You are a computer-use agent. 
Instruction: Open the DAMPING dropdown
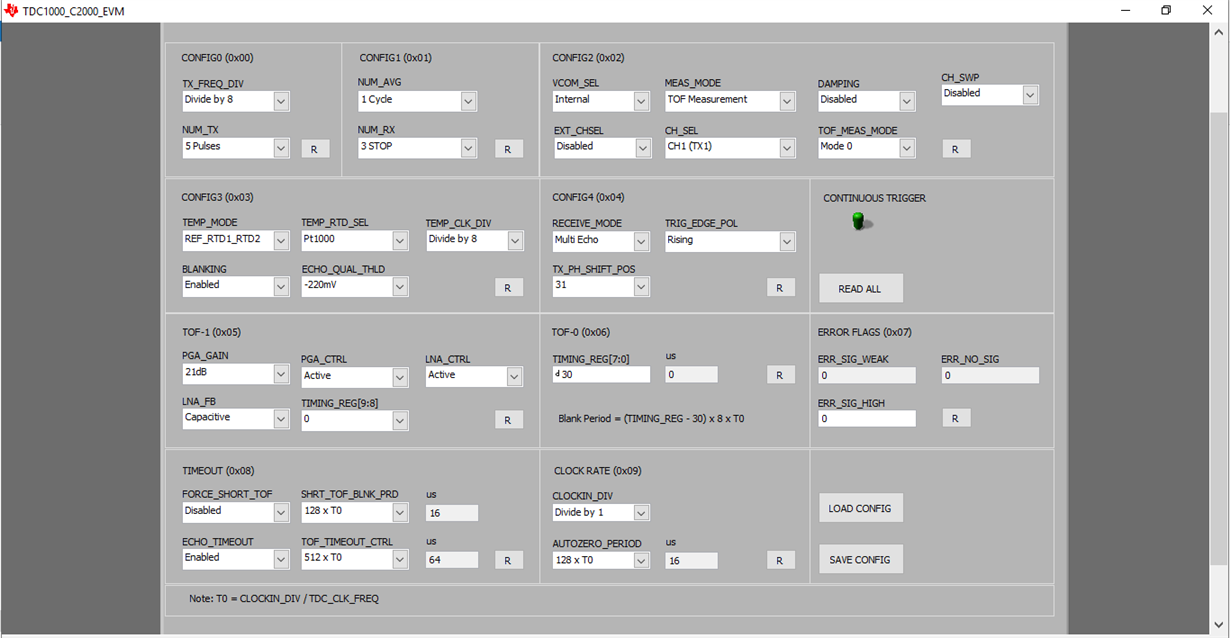(866, 101)
